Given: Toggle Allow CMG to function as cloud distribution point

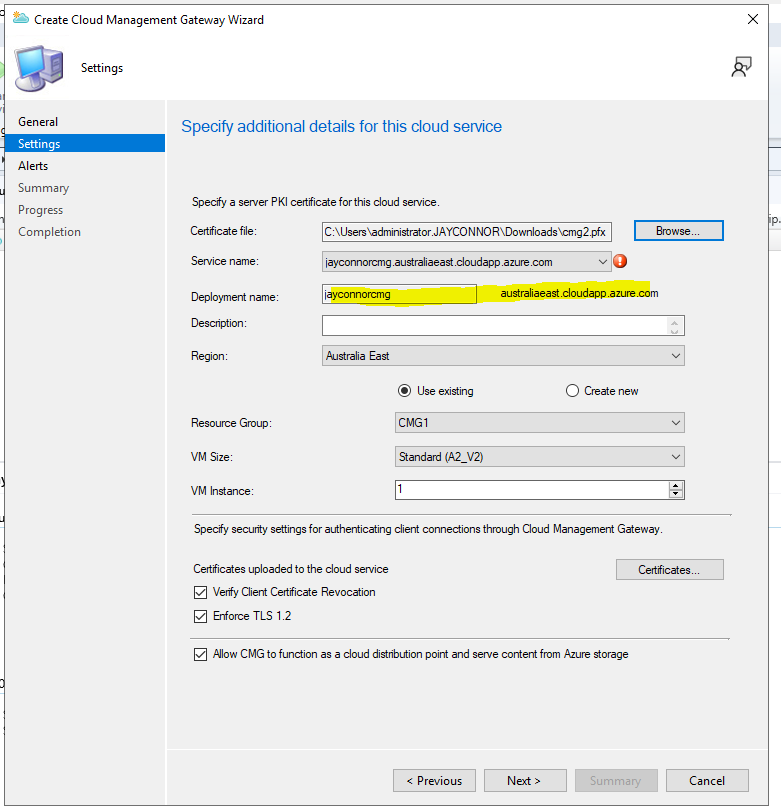Looking at the screenshot, I should tap(200, 654).
